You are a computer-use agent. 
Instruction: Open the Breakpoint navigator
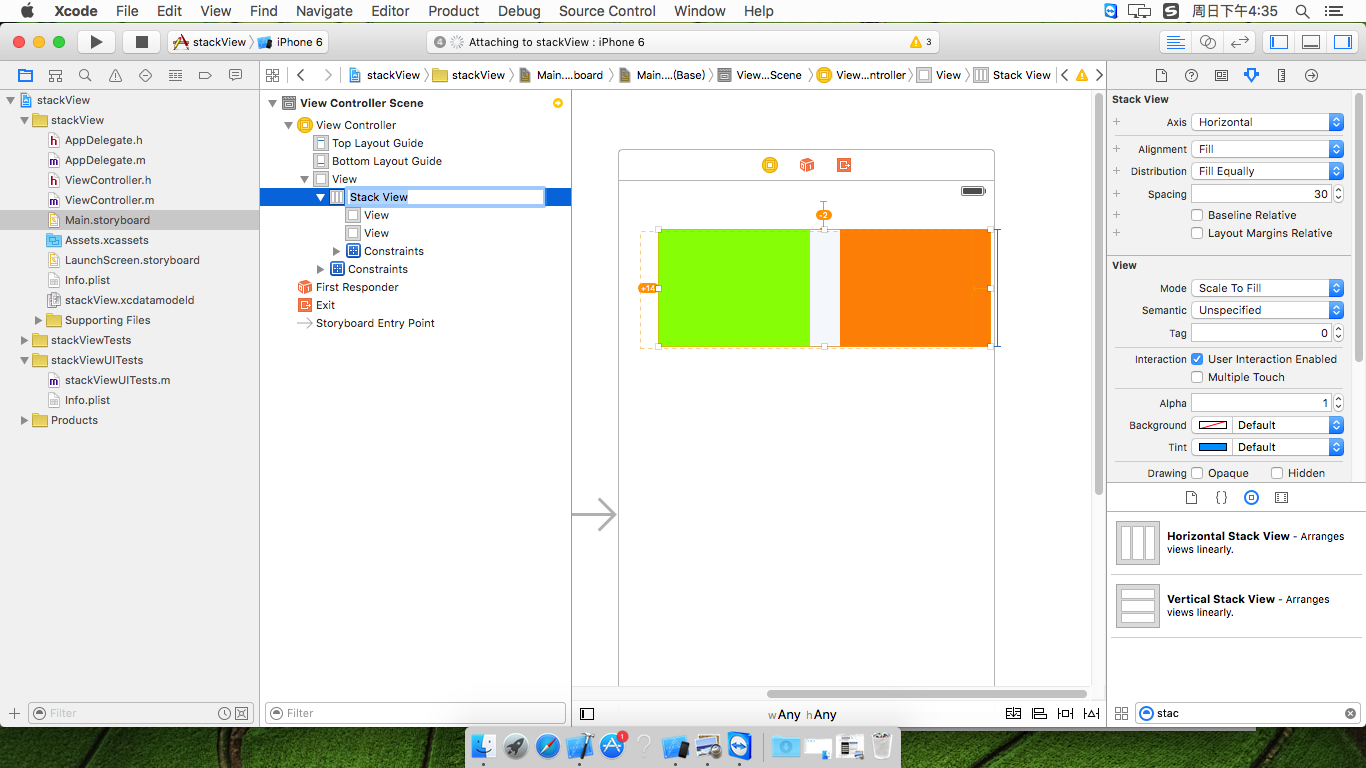205,75
